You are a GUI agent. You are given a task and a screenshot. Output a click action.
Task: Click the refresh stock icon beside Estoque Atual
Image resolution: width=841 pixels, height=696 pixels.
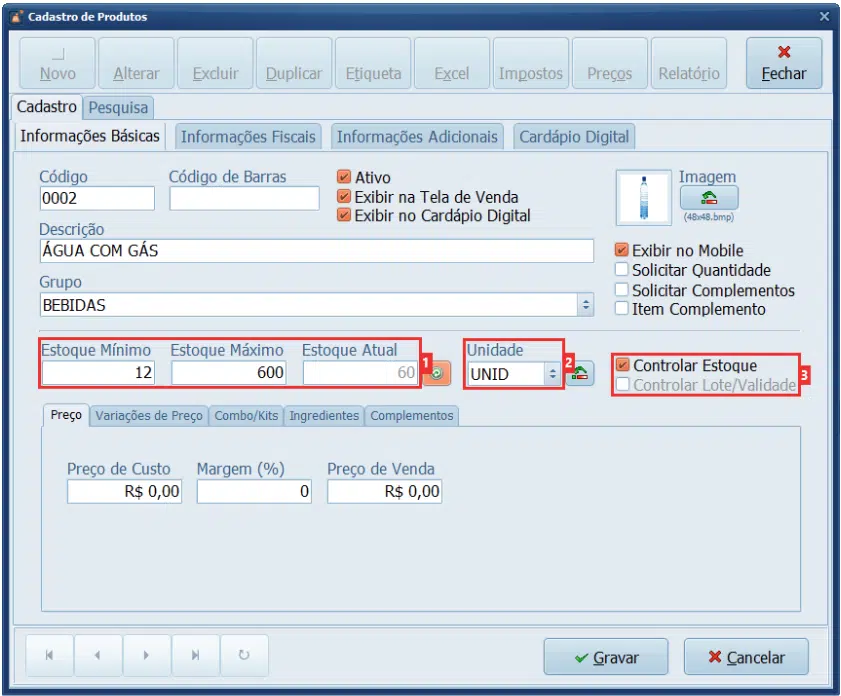point(437,373)
